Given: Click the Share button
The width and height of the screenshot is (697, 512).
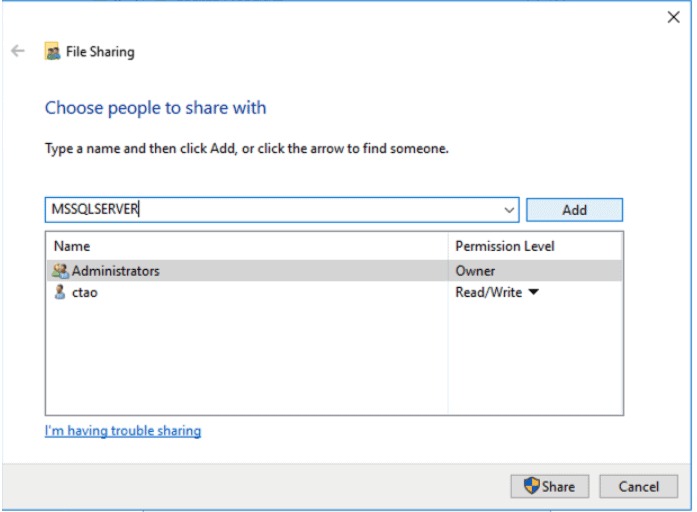Looking at the screenshot, I should click(x=550, y=487).
